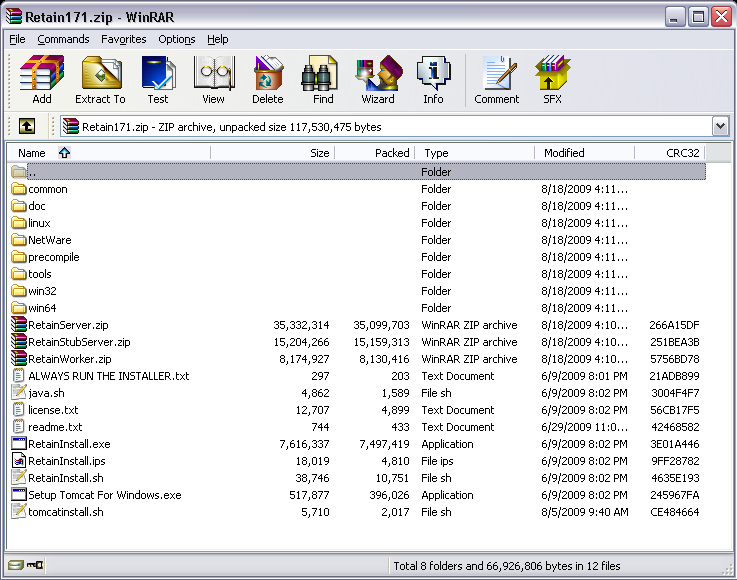The height and width of the screenshot is (580, 737).
Task: Sort by Modified column header
Action: click(585, 153)
